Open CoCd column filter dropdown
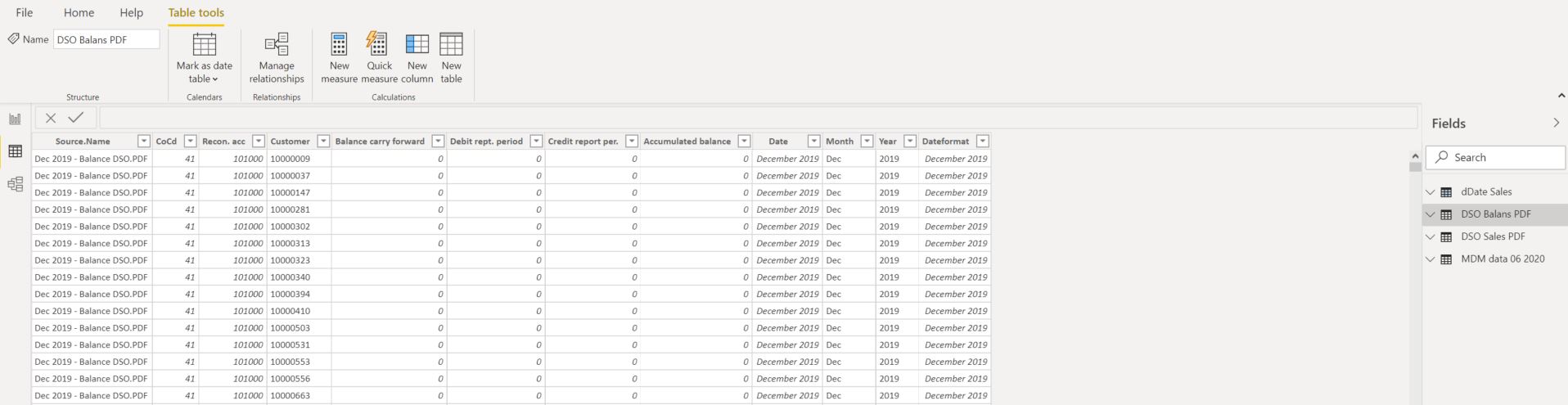 pyautogui.click(x=191, y=142)
